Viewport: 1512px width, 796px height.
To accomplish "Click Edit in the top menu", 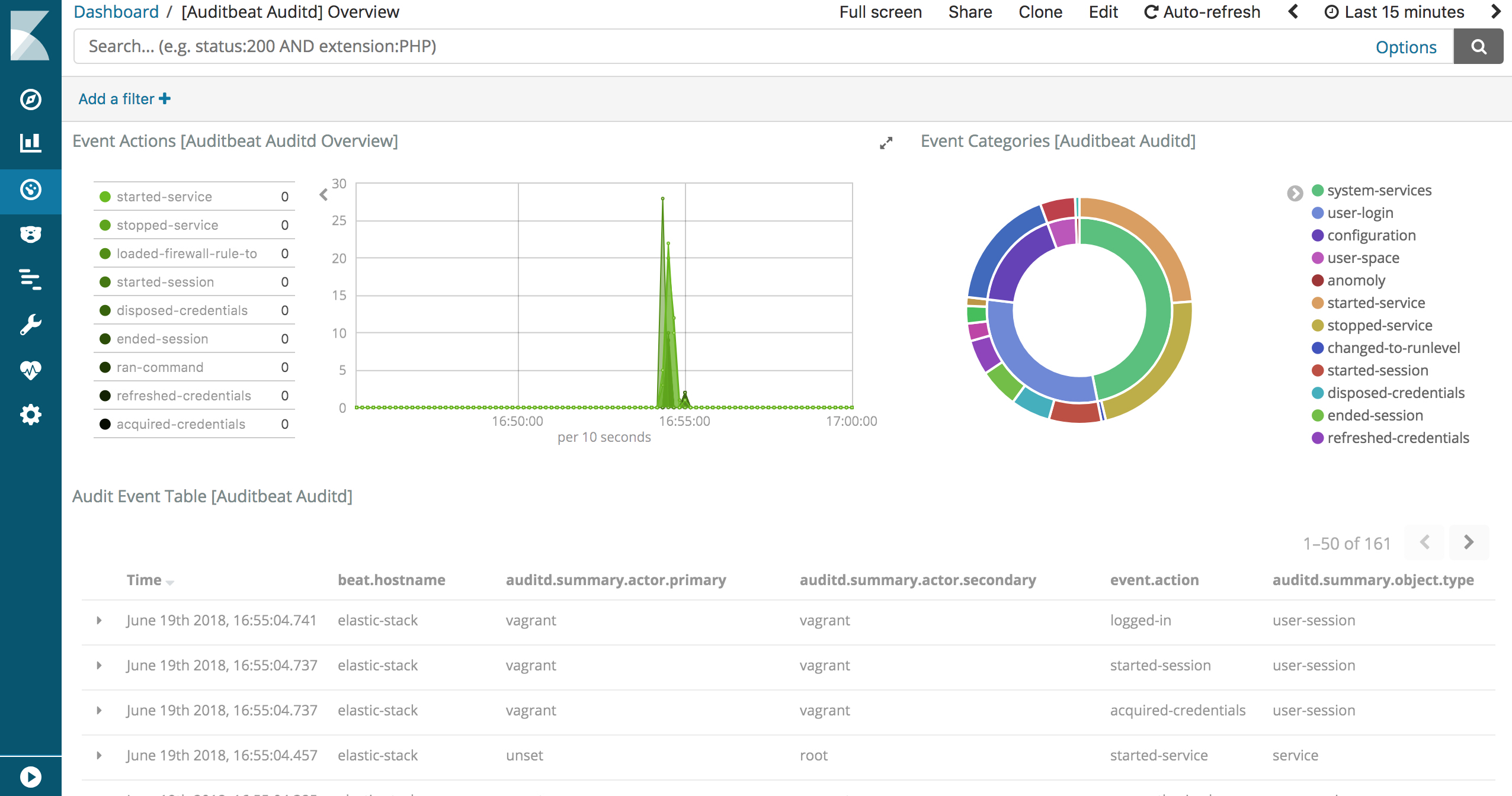I will click(x=1103, y=12).
